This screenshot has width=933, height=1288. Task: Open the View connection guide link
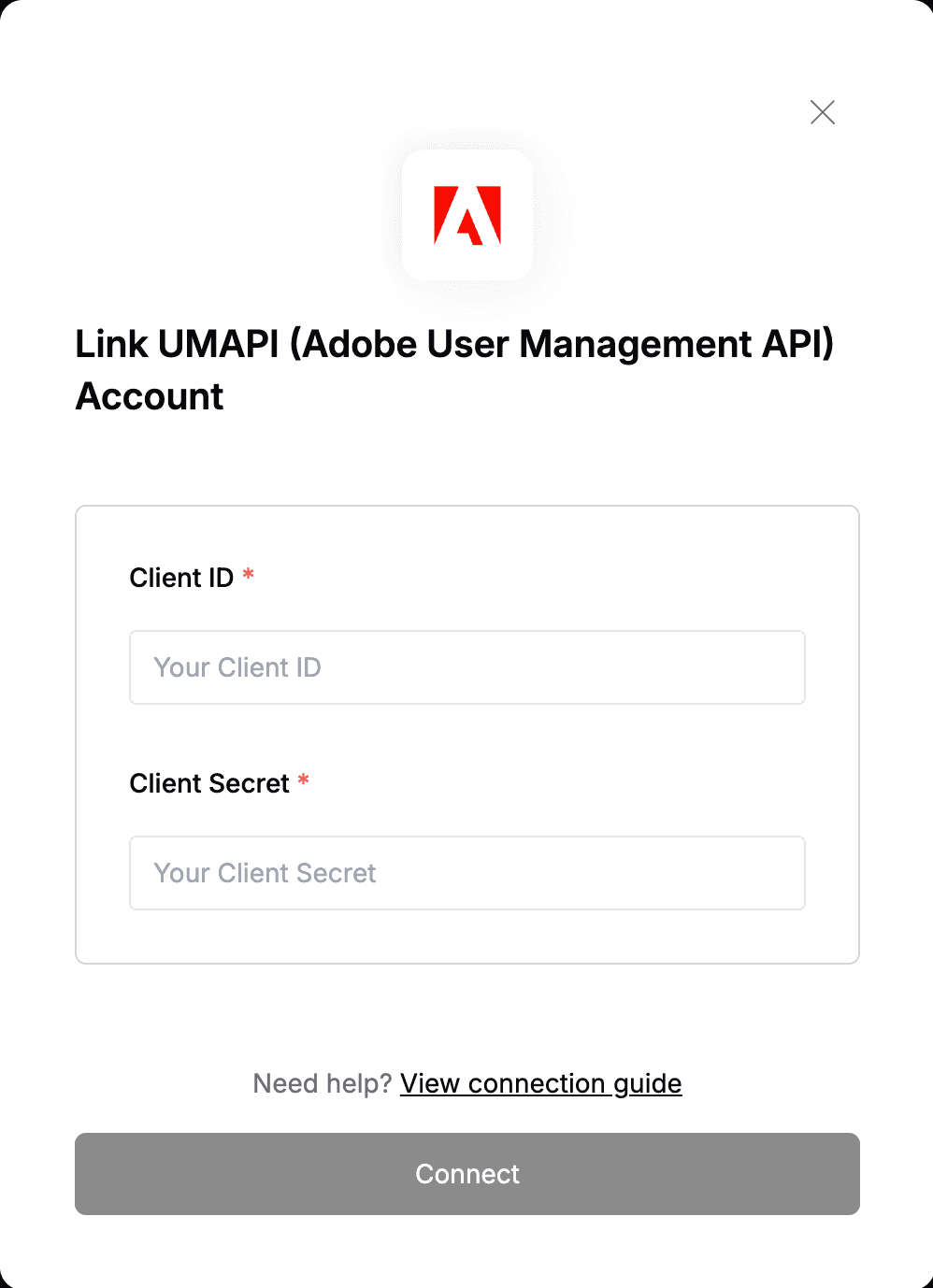coord(541,1083)
